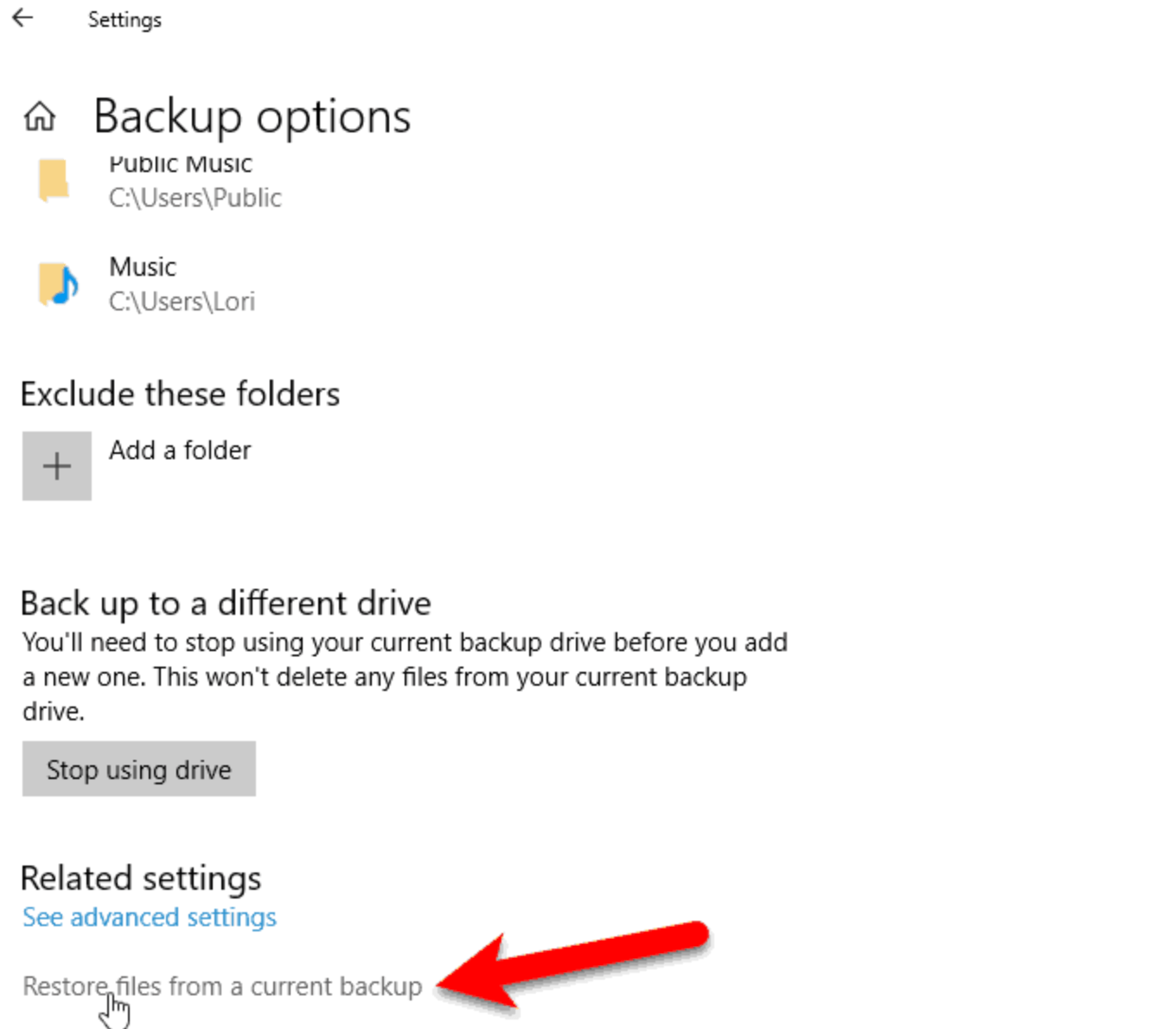The width and height of the screenshot is (1176, 1029).
Task: Click the plus icon under Exclude these folders
Action: pyautogui.click(x=56, y=465)
